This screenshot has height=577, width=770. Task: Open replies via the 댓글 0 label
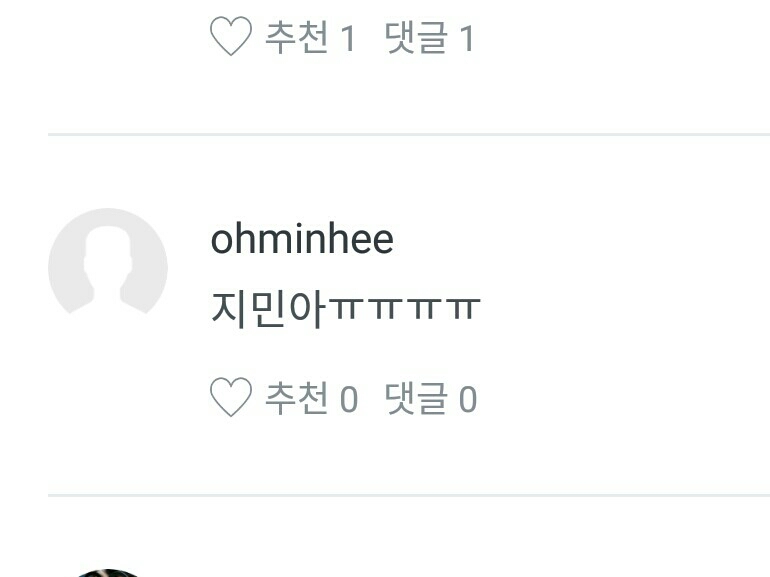[x=431, y=398]
